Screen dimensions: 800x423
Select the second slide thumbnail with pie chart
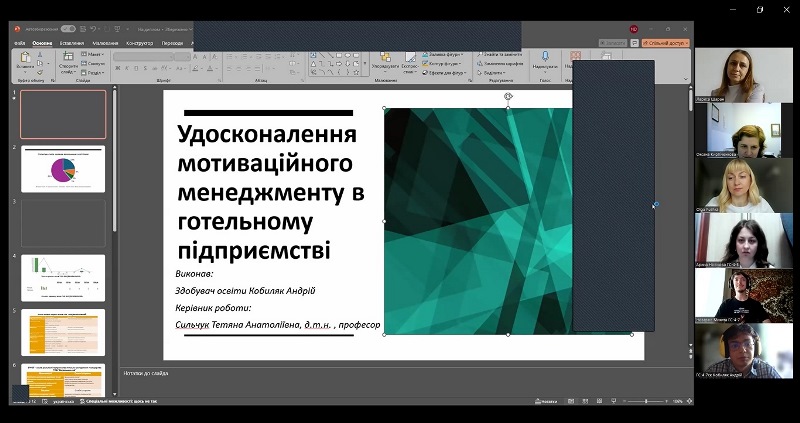coord(63,169)
